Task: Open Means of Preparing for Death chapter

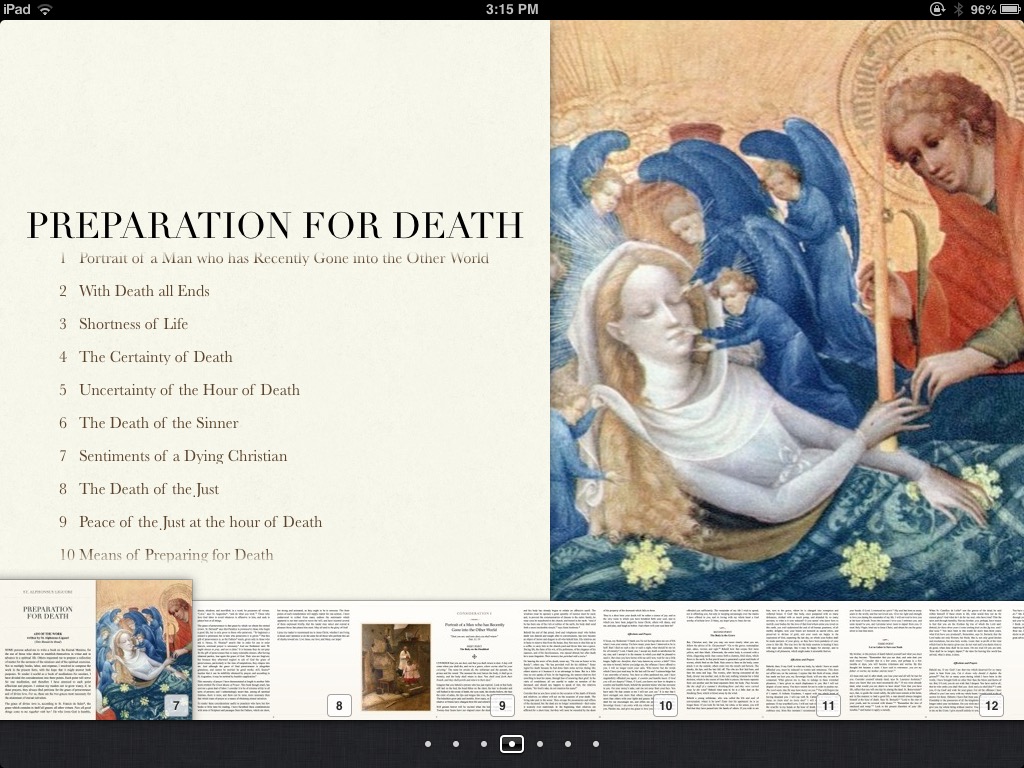Action: click(167, 555)
